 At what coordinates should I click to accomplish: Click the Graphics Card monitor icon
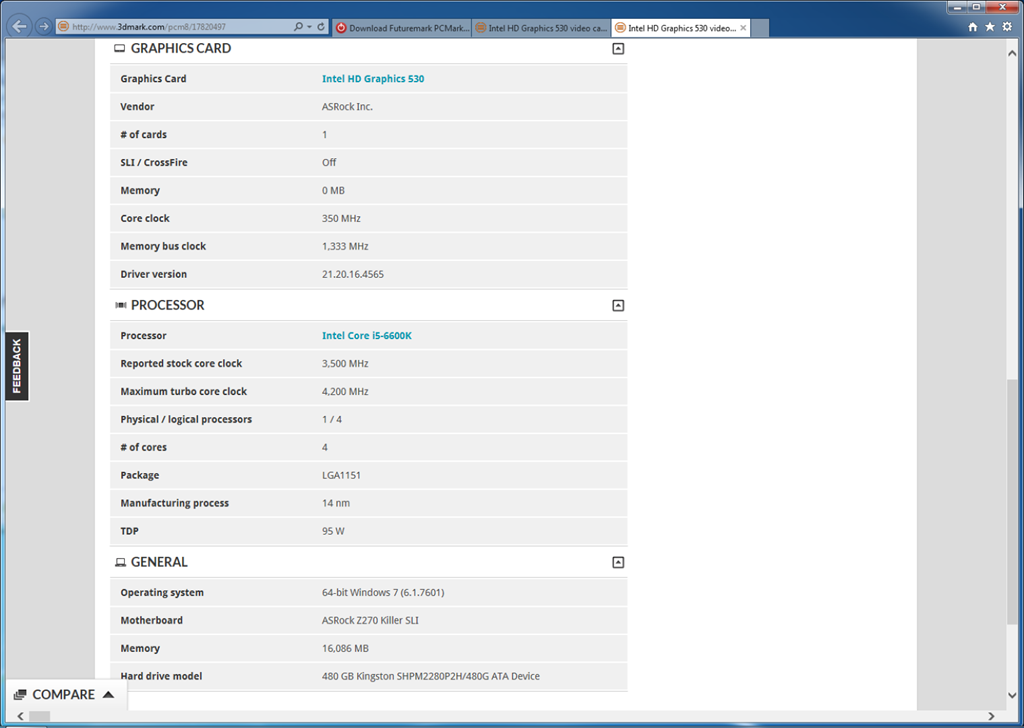(120, 48)
